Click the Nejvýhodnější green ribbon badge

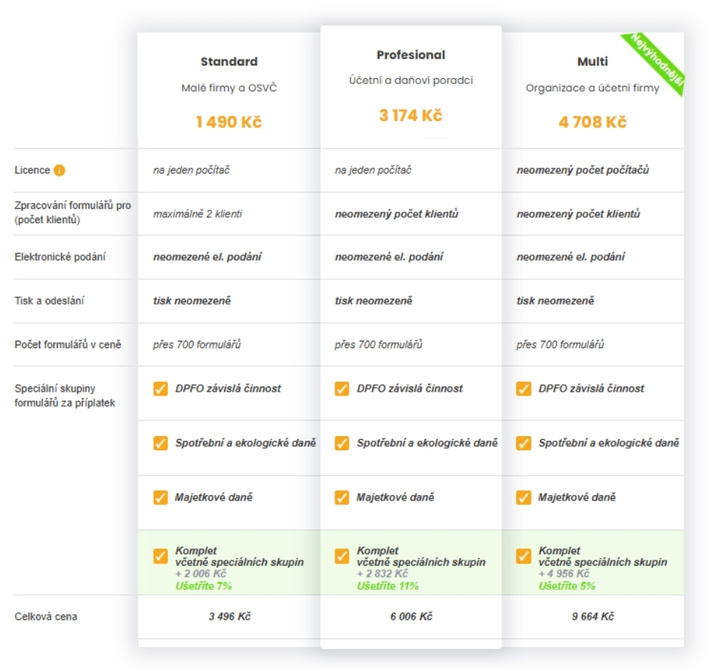click(x=657, y=60)
